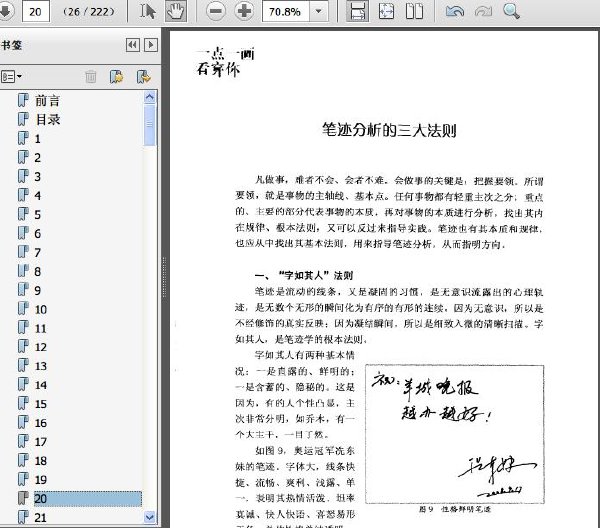Jump to bookmark 19
The height and width of the screenshot is (528, 600).
41,479
